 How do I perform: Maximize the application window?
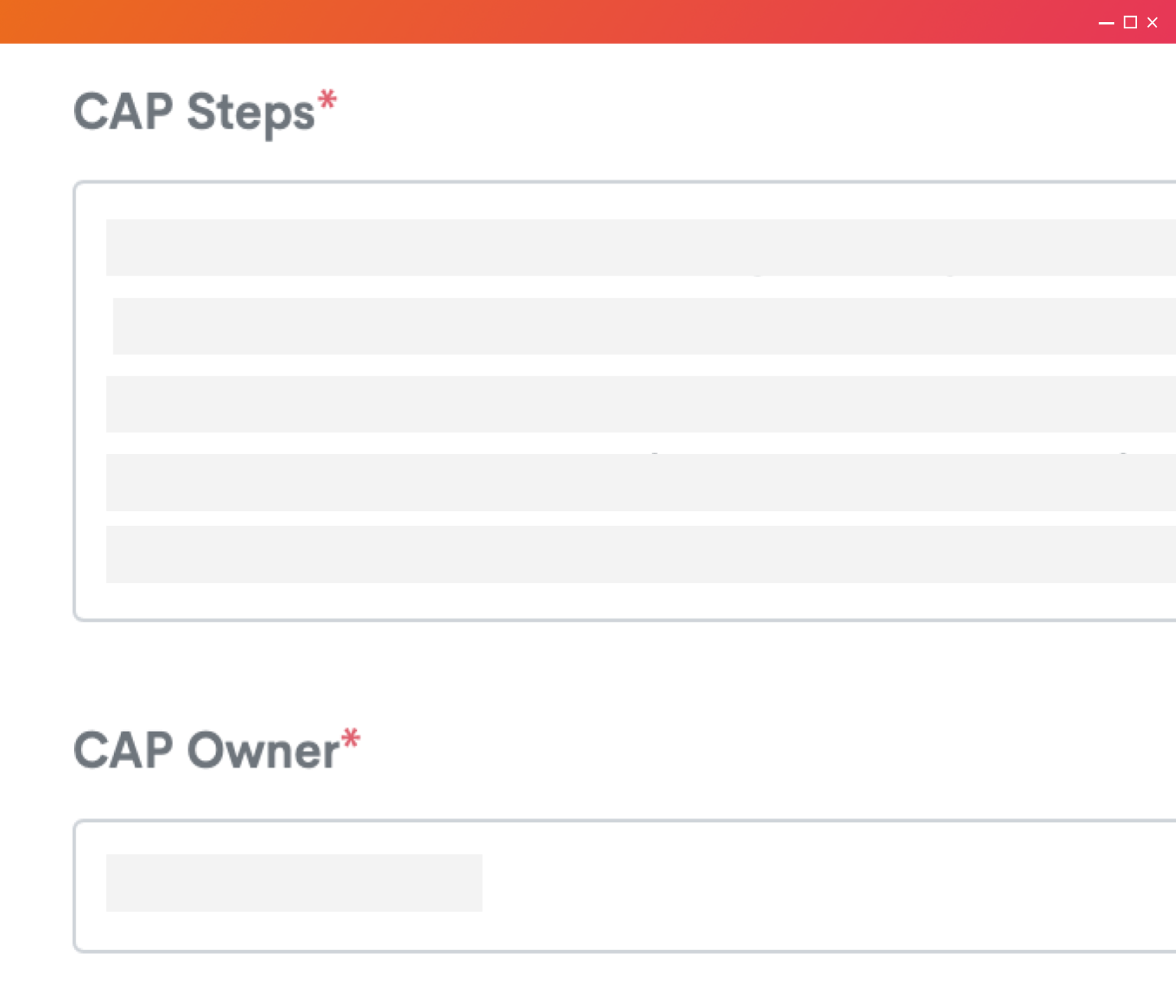(1130, 22)
